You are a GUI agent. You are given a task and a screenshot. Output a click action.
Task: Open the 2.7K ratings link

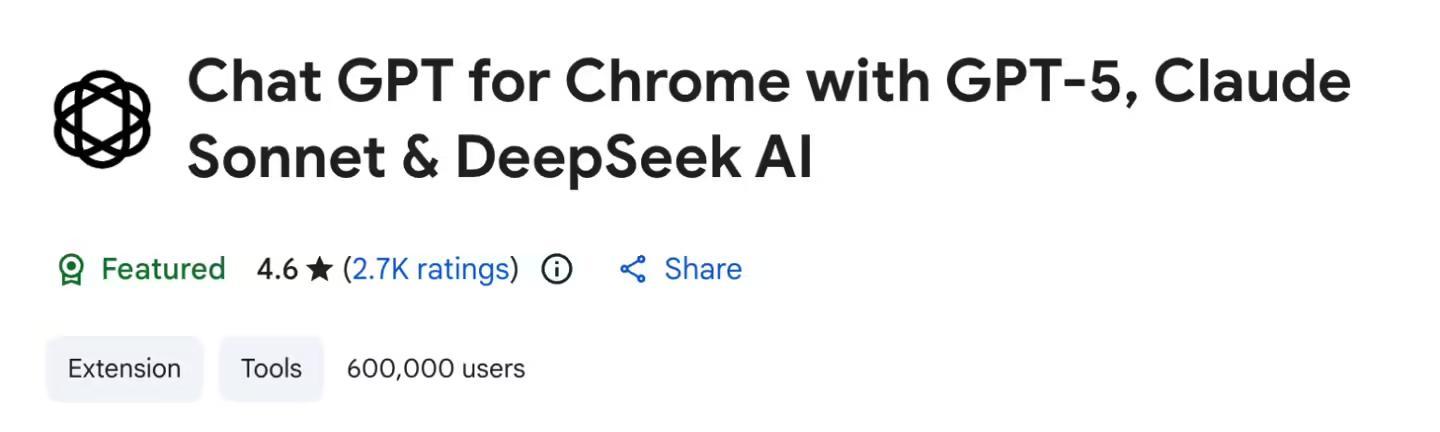(430, 269)
